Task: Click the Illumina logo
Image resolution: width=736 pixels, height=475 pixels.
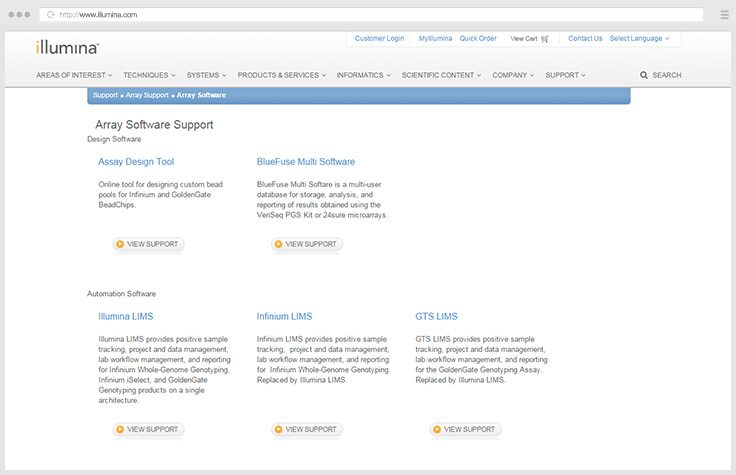Action: (x=67, y=47)
